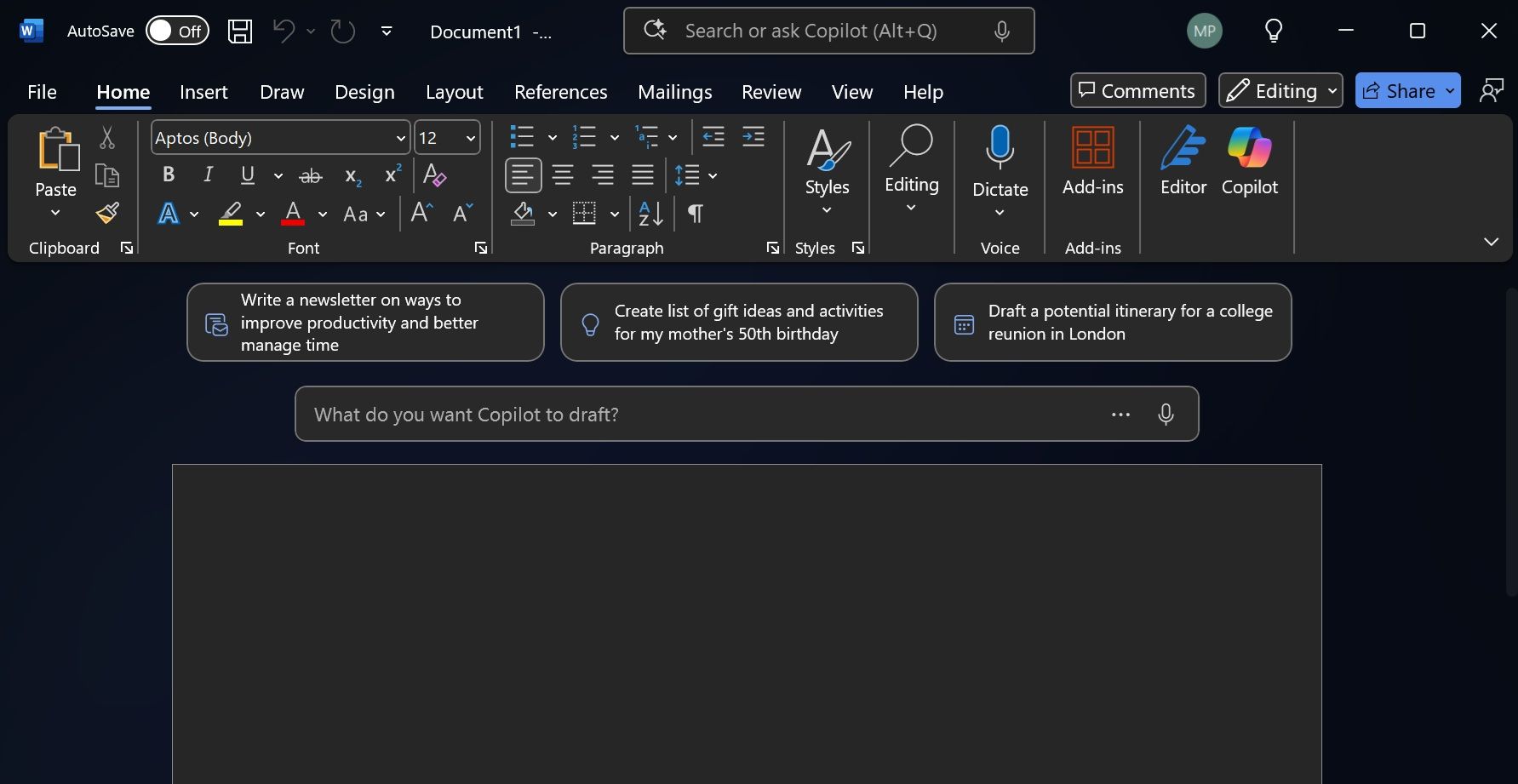Click the Format Painter brush icon
Screen dimensions: 1518x784
pyautogui.click(x=107, y=213)
